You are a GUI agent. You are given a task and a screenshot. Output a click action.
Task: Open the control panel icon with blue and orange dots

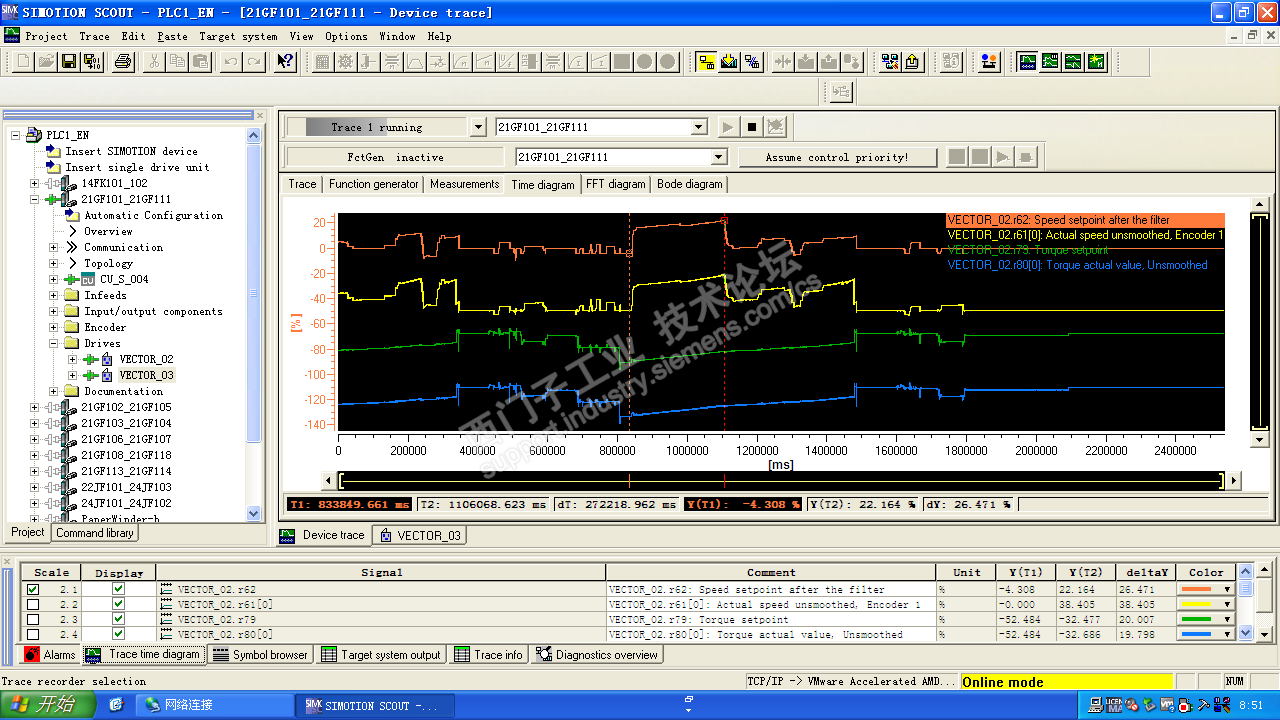989,62
